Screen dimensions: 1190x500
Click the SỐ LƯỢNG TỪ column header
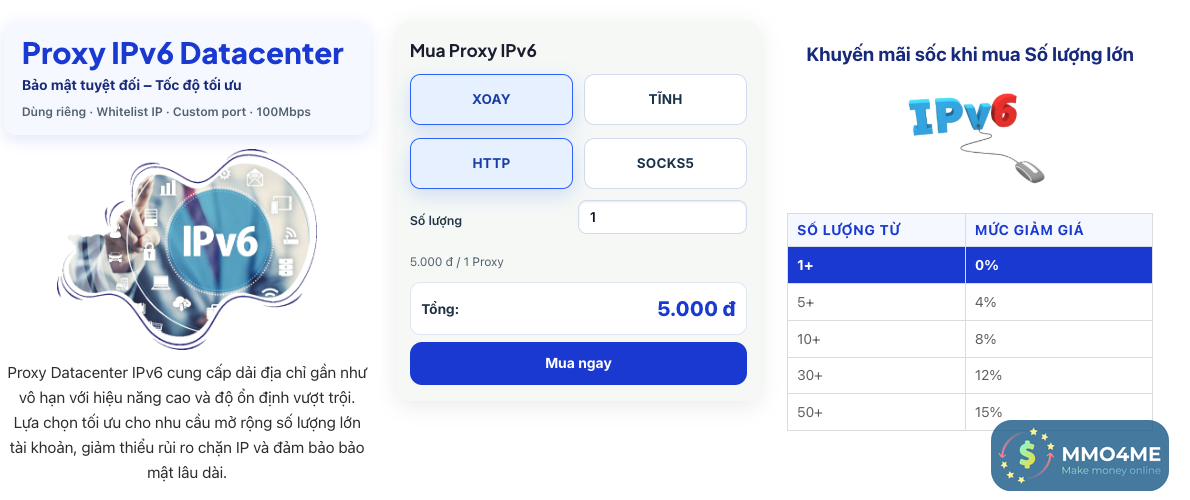click(849, 230)
